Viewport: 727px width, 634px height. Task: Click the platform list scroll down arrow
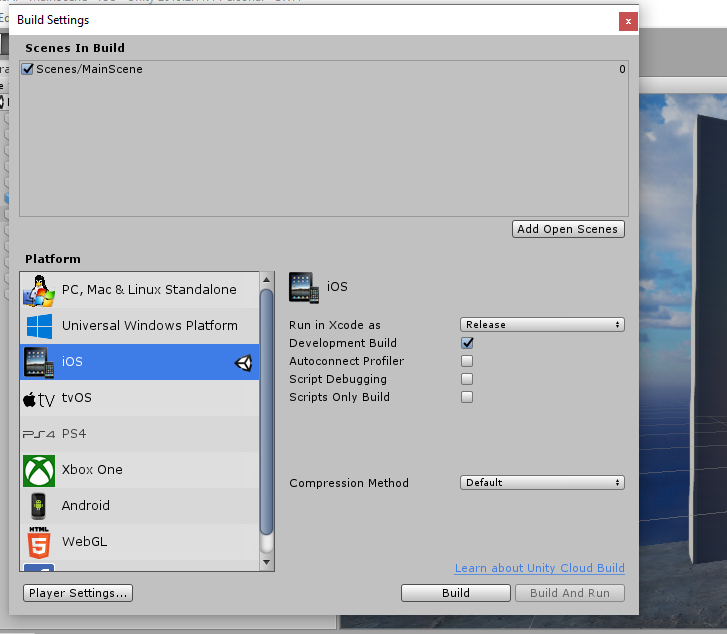point(266,562)
